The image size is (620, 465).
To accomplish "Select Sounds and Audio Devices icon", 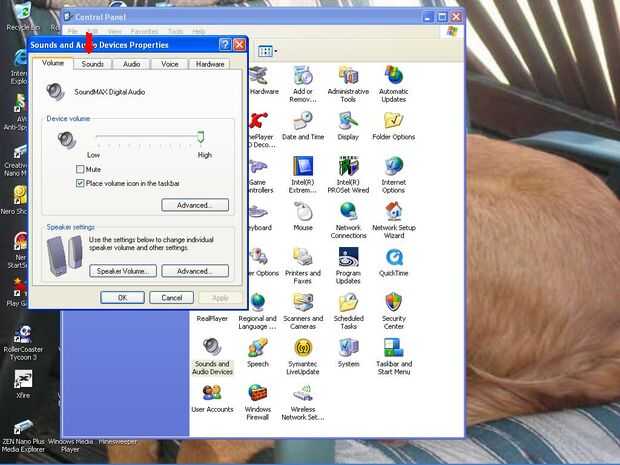I will pos(212,356).
